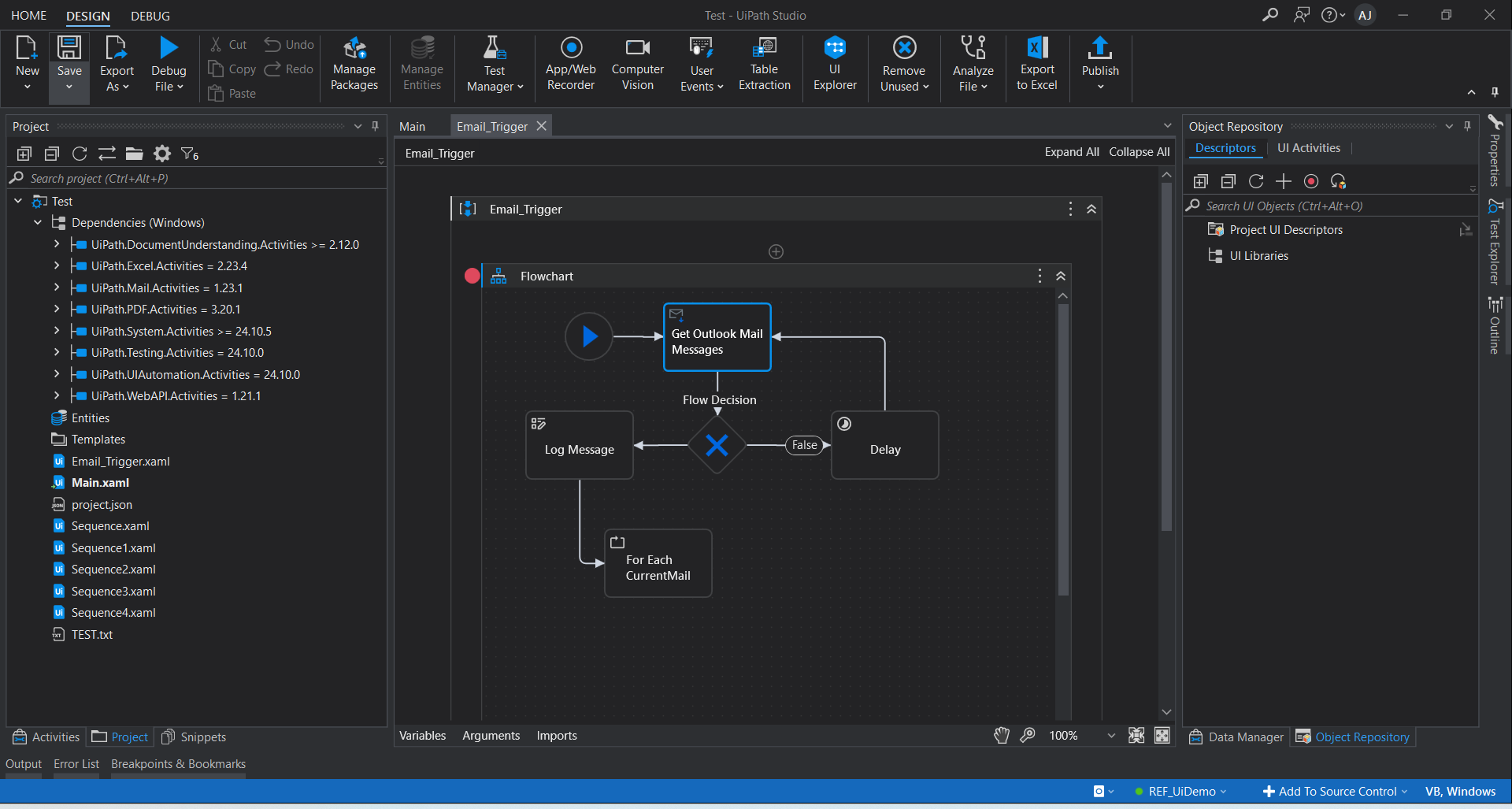Image resolution: width=1512 pixels, height=809 pixels.
Task: Click the New file icon
Action: [x=27, y=49]
